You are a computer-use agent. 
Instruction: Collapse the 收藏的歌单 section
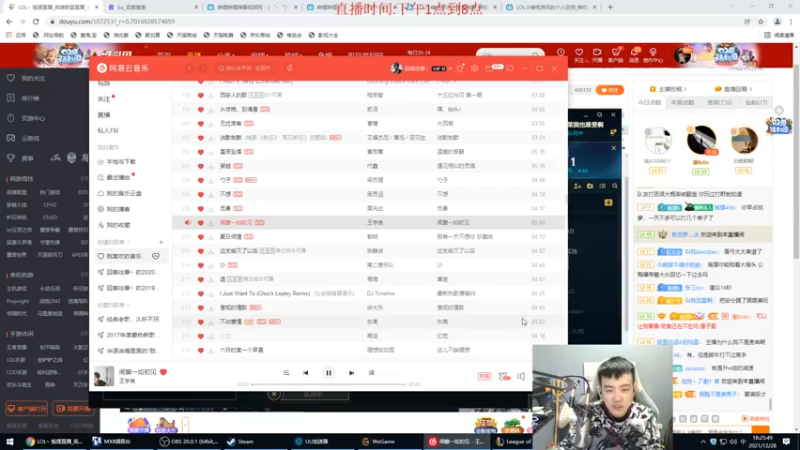[113, 305]
